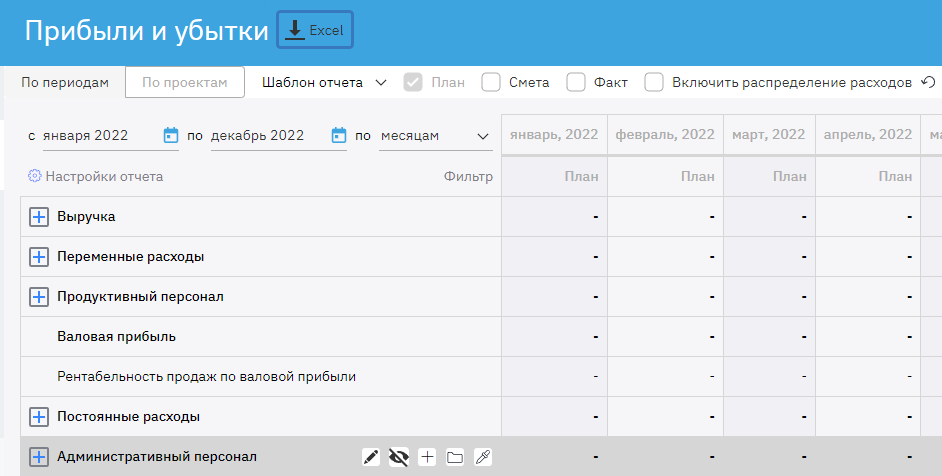Click the Переменные расходы label
The image size is (942, 476).
[x=130, y=257]
